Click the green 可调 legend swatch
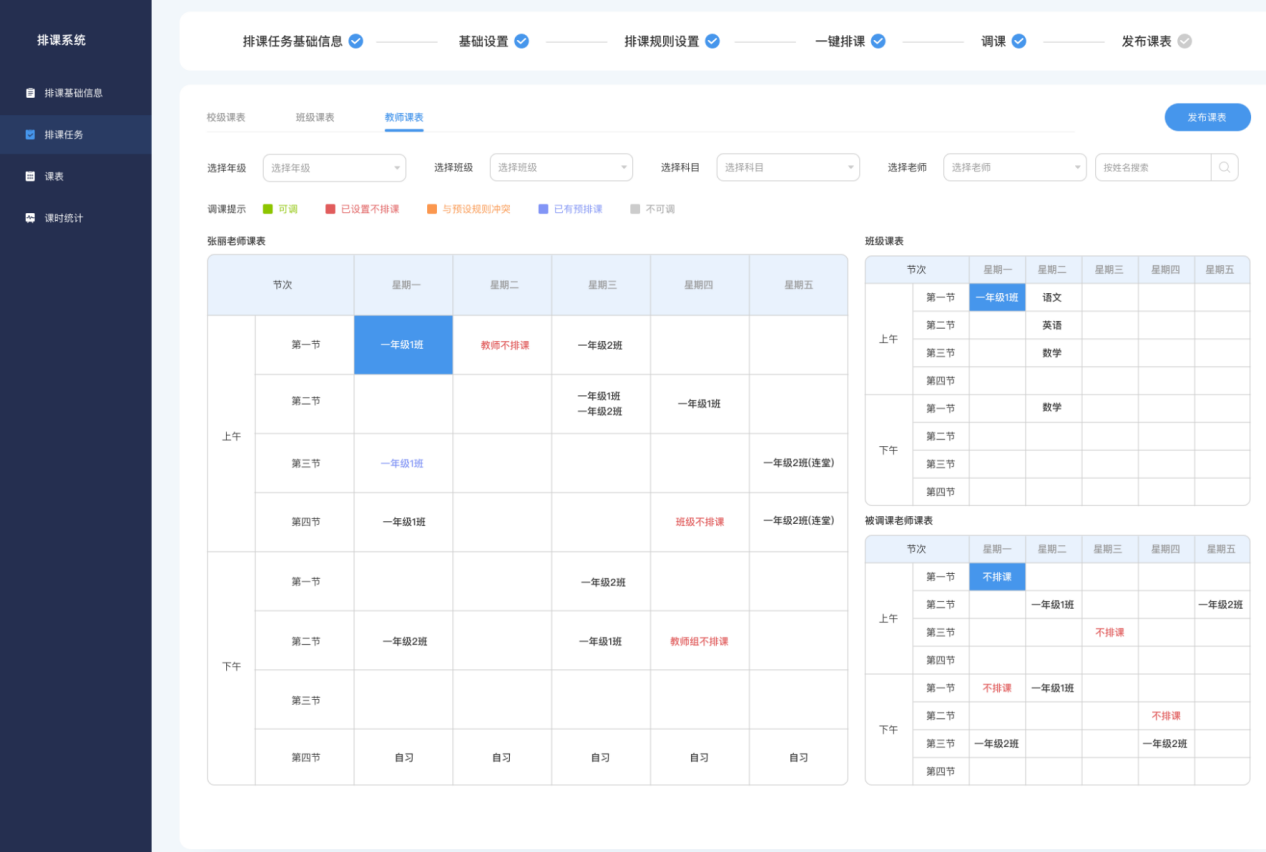The width and height of the screenshot is (1266, 852). tap(268, 210)
